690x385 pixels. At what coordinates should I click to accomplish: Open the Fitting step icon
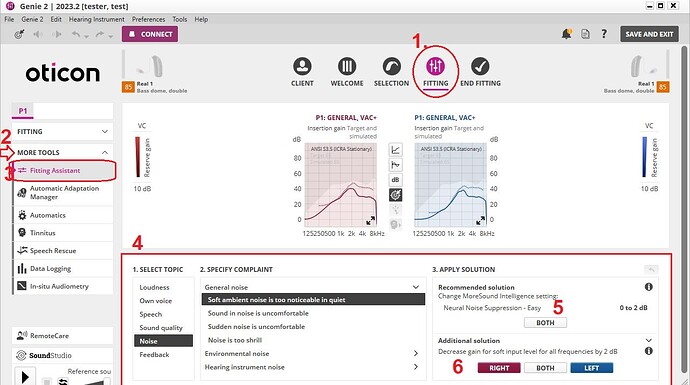pos(436,66)
